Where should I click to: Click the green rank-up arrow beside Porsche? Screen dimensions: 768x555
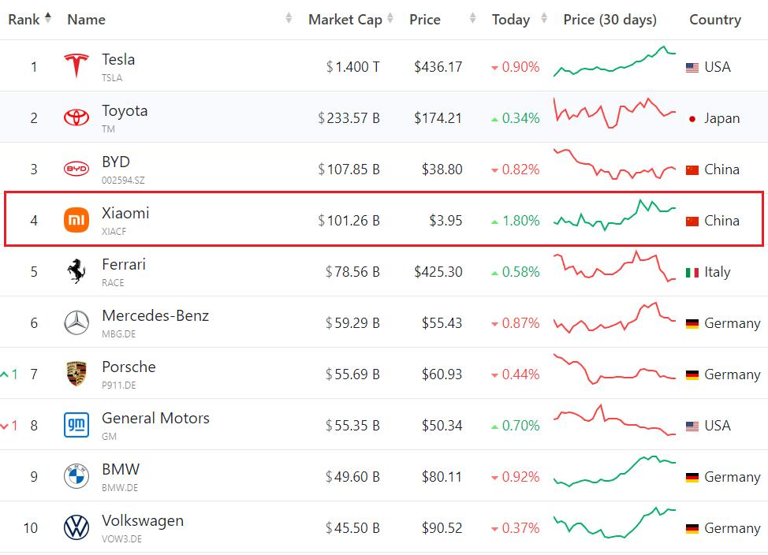tap(5, 374)
